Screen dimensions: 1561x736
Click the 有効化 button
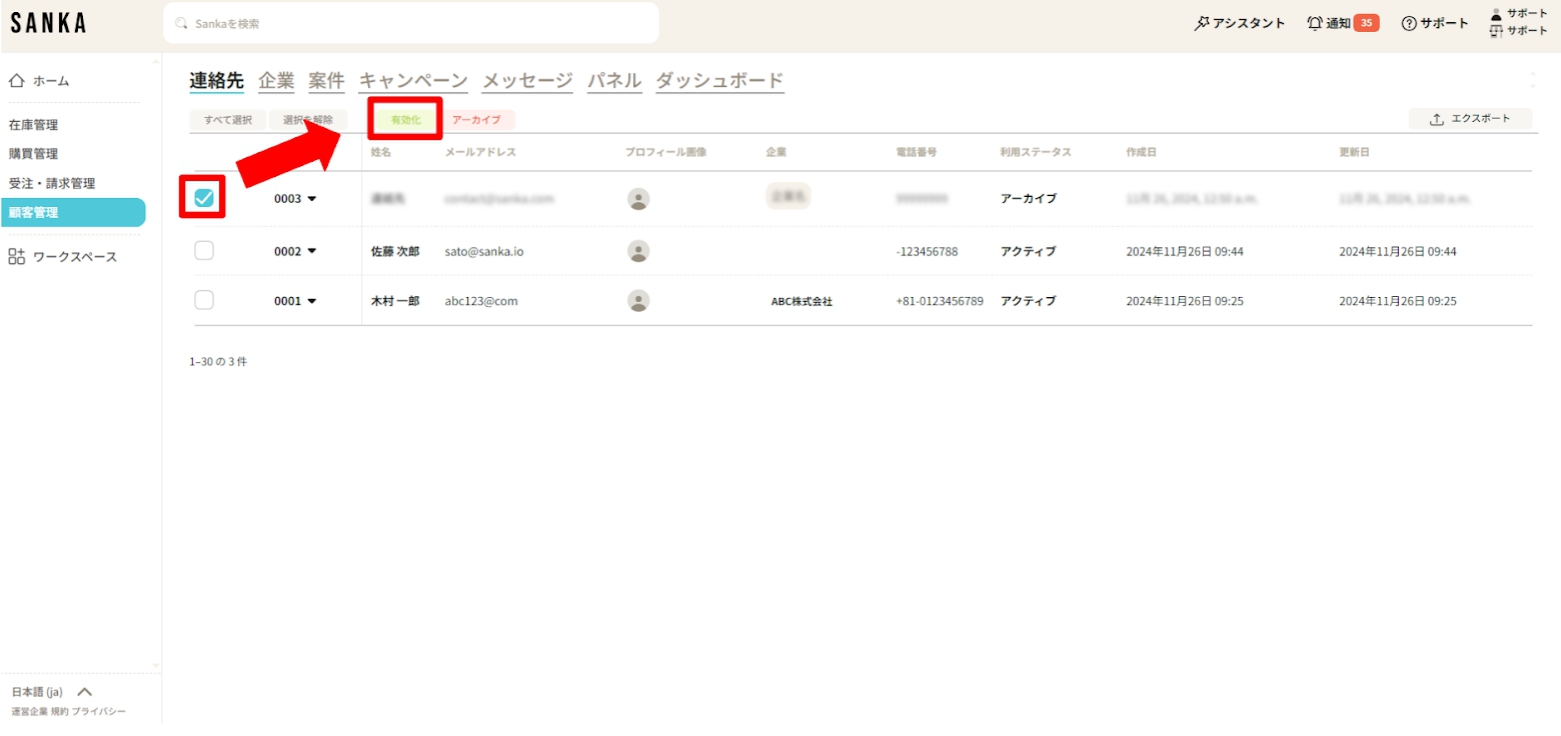pyautogui.click(x=405, y=119)
